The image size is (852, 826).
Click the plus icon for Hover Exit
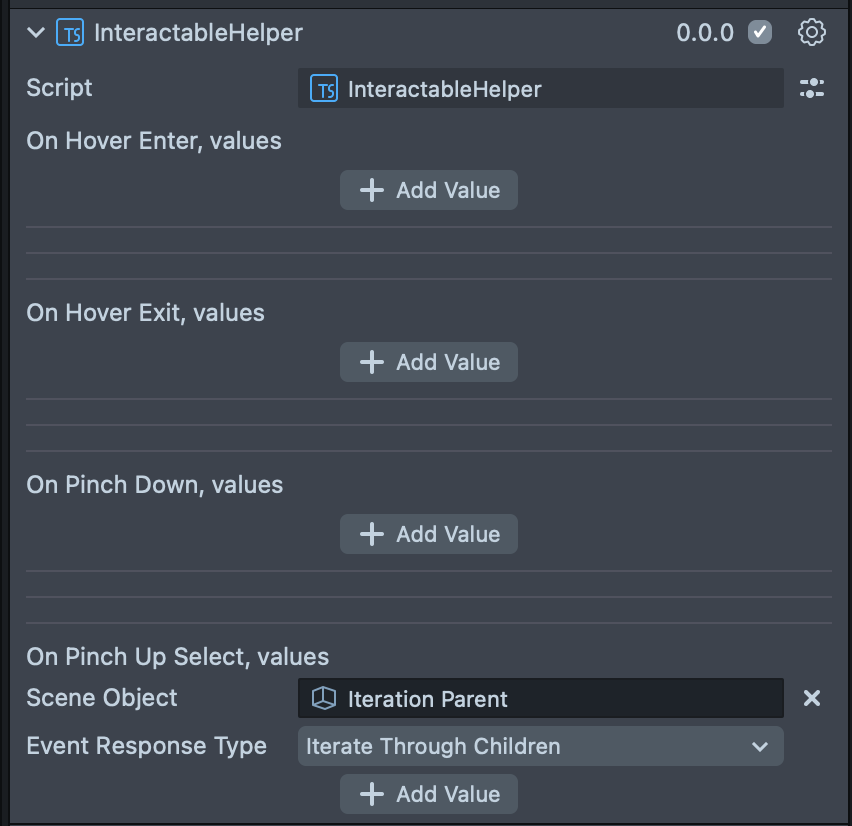pos(372,362)
